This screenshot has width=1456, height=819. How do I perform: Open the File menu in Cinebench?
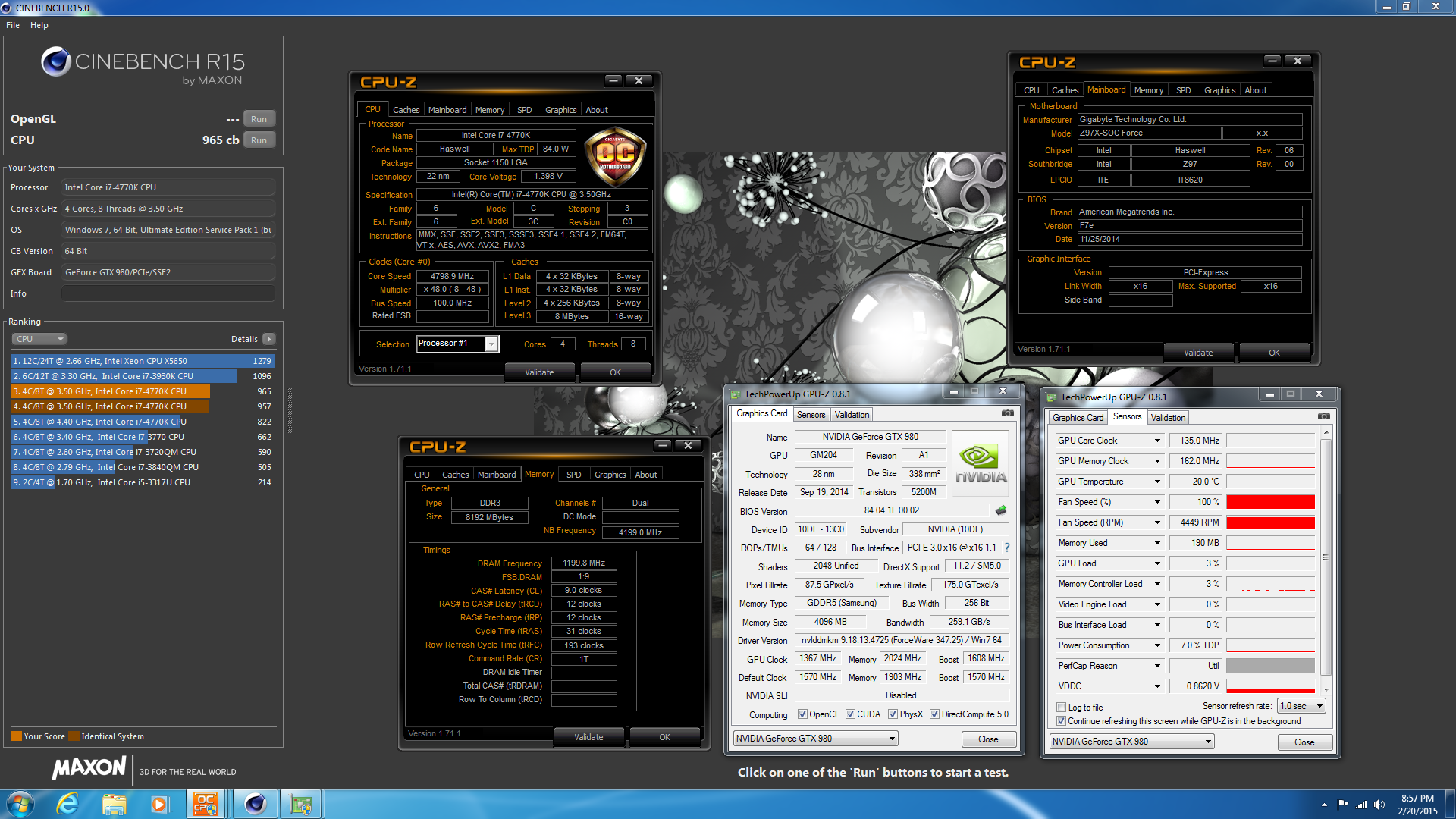(x=13, y=25)
